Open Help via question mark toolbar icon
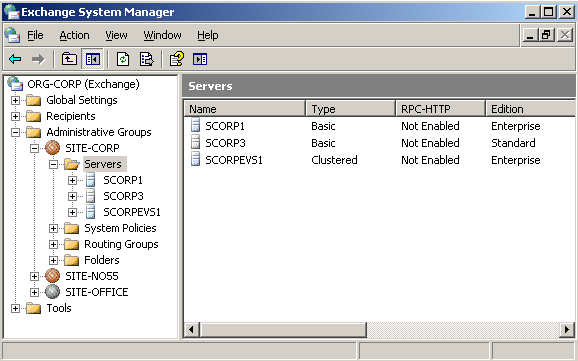 tap(177, 59)
